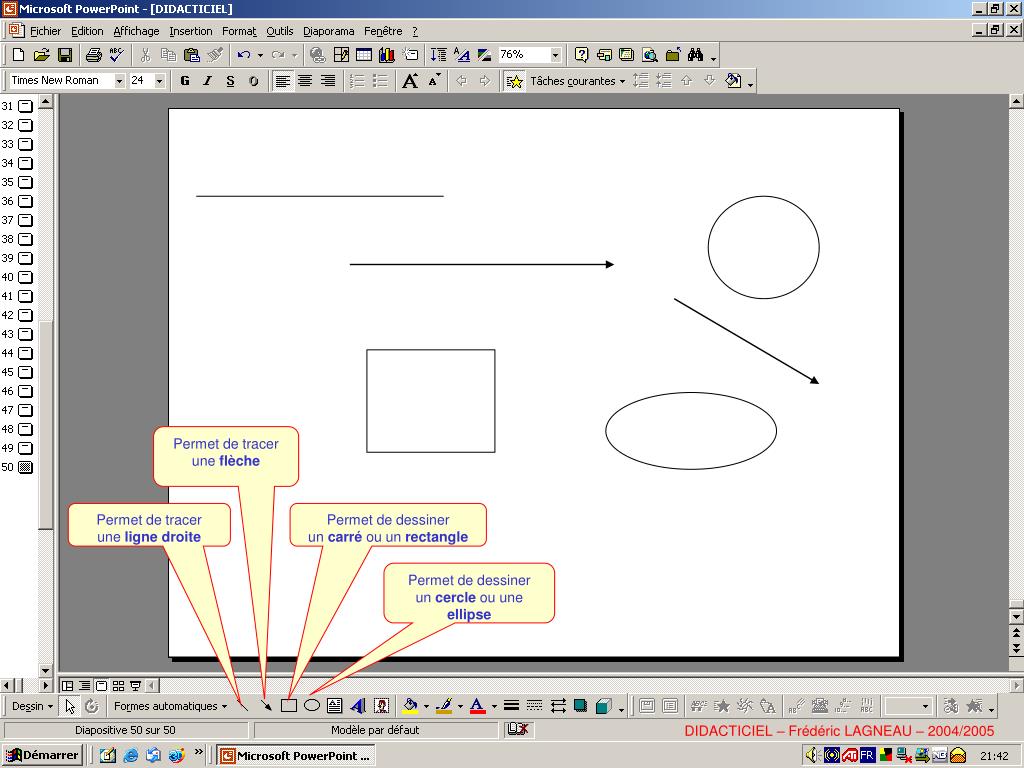This screenshot has height=768, width=1024.
Task: Insert a hyperlink with the globe icon
Action: click(x=317, y=55)
